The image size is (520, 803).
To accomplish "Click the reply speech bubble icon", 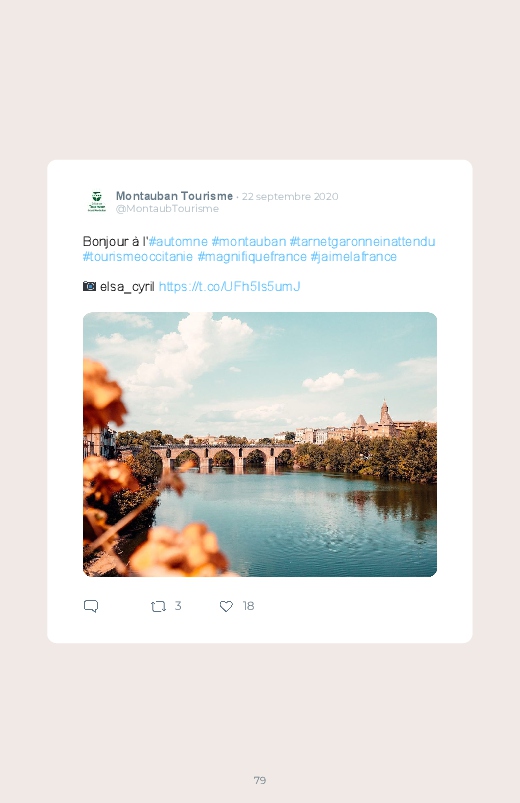I will tap(91, 606).
